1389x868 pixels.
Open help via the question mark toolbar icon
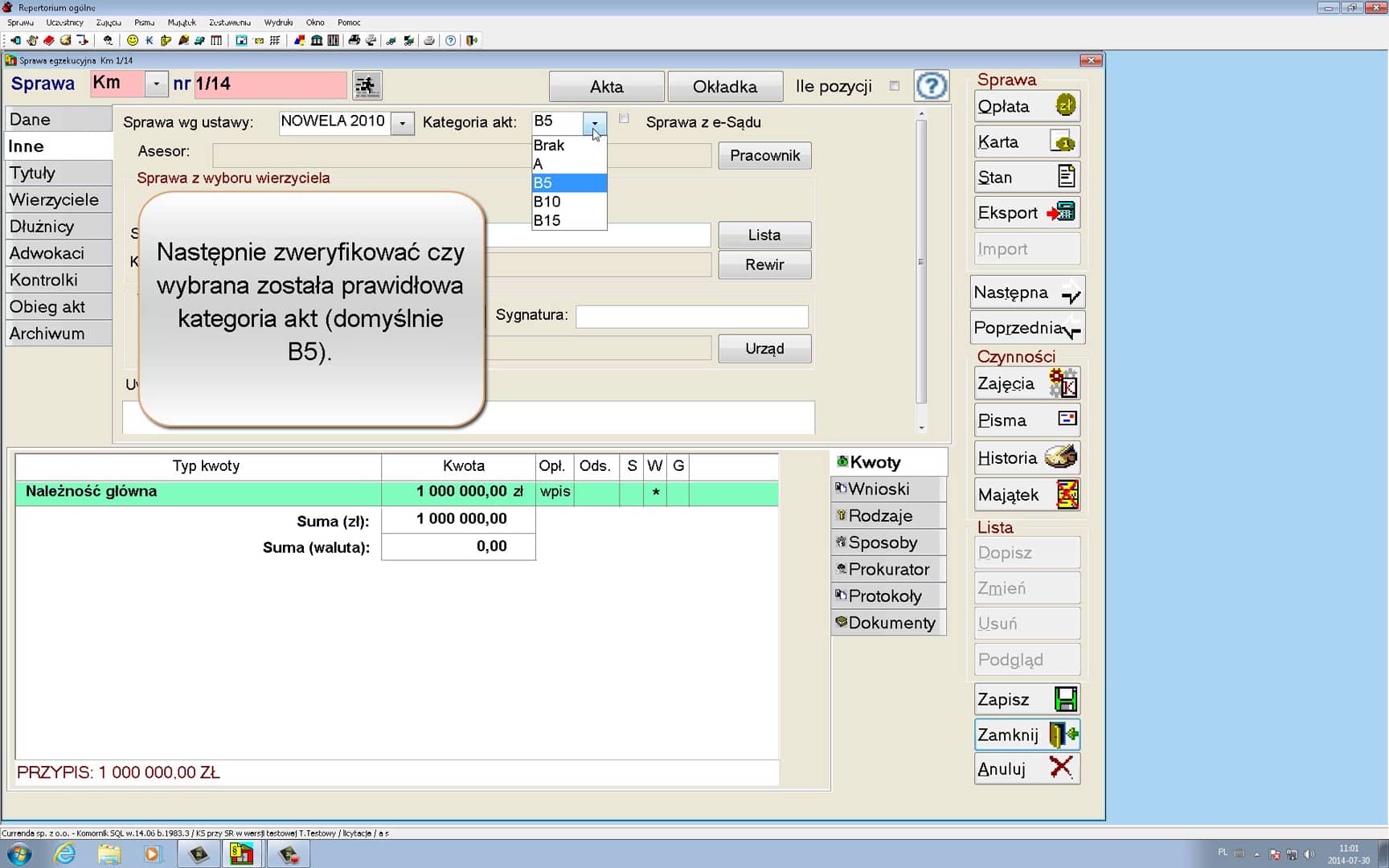(x=451, y=40)
